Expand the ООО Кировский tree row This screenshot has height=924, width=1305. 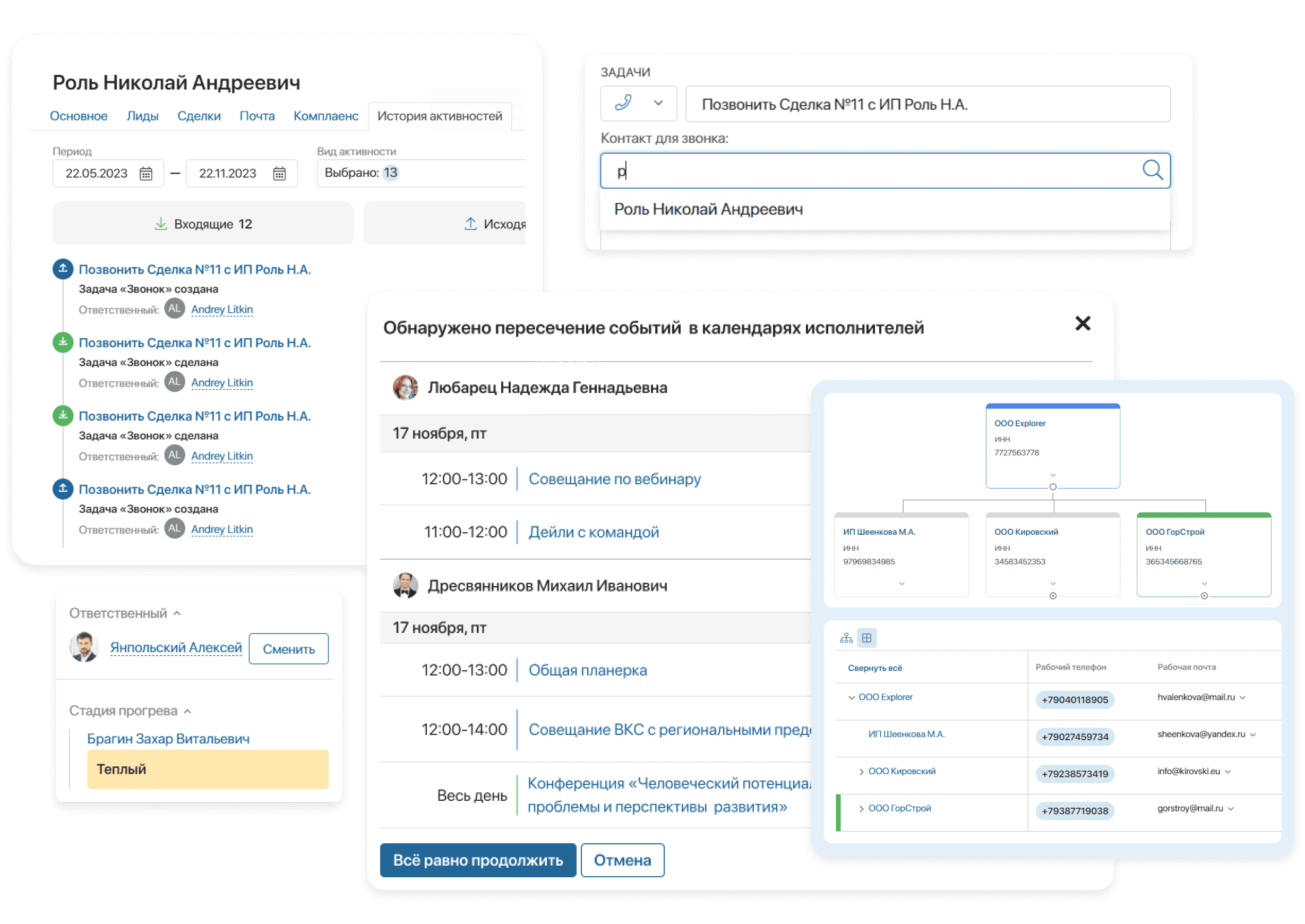(x=861, y=772)
